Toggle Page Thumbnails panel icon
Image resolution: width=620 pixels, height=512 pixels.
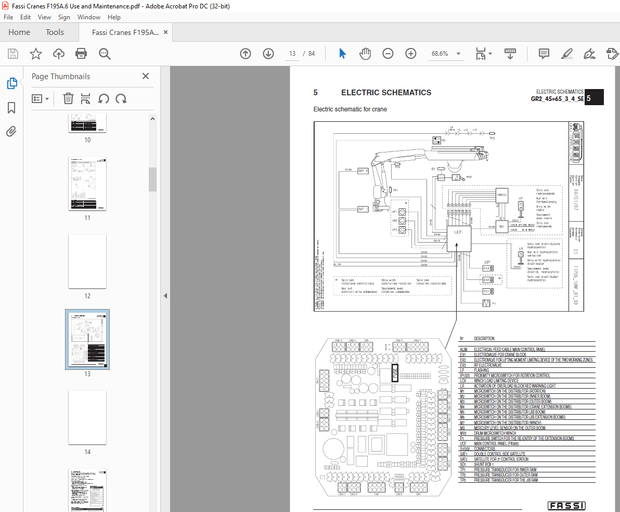point(12,83)
